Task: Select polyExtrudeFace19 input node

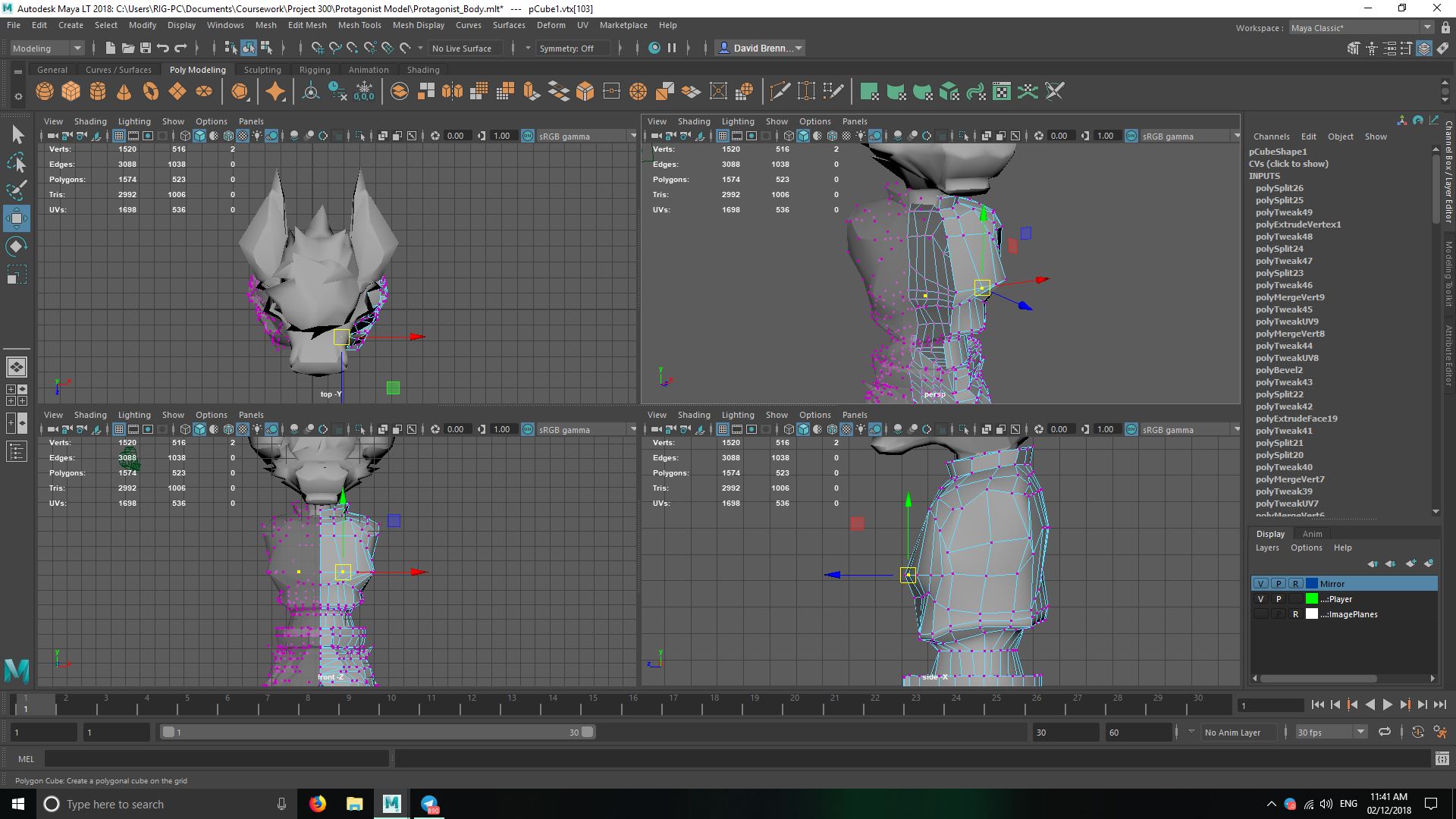Action: point(1296,418)
